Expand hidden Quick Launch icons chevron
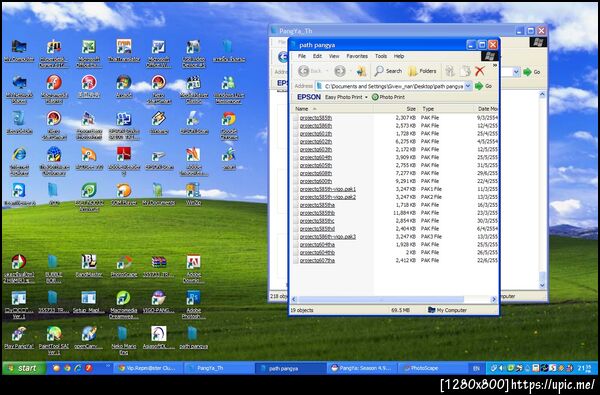This screenshot has height=395, width=600. 108,365
